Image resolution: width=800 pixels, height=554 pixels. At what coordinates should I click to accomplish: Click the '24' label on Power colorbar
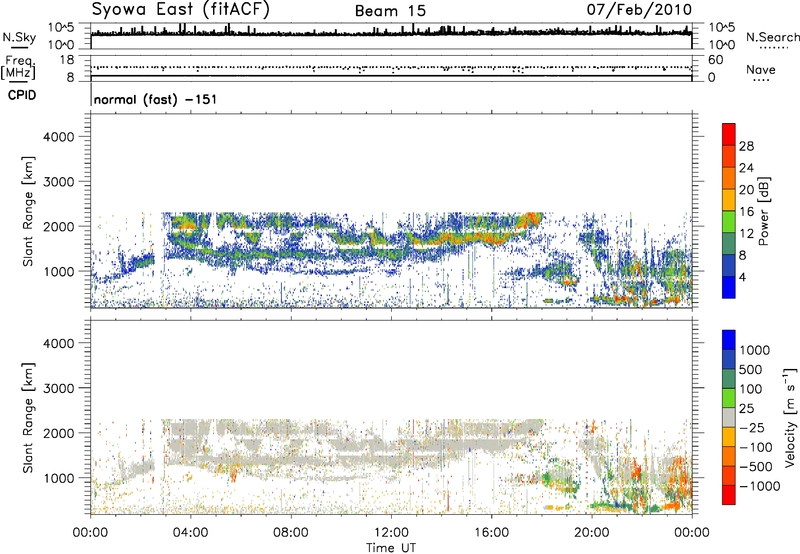pyautogui.click(x=746, y=168)
